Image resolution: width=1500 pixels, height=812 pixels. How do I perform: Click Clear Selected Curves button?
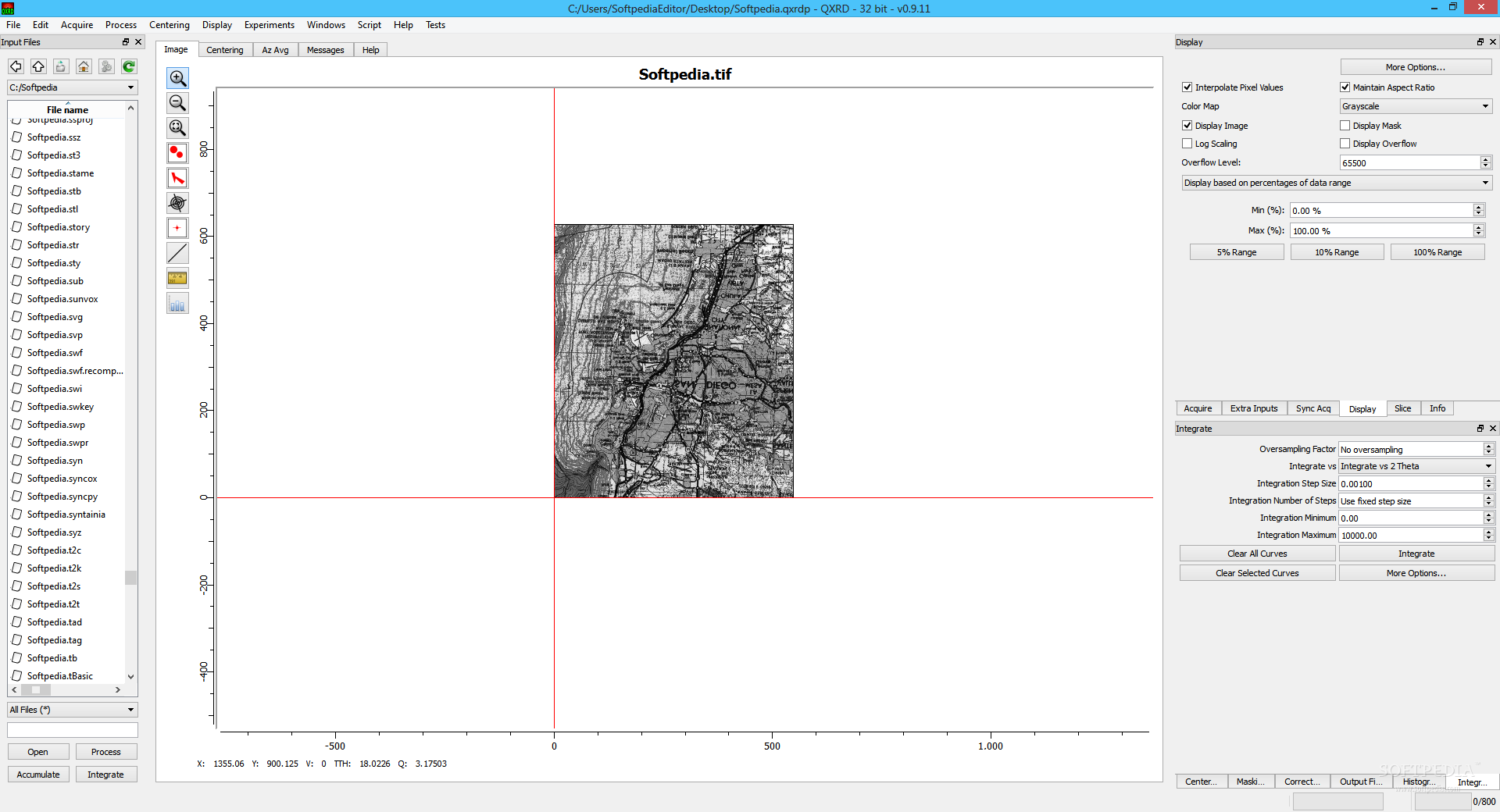(1257, 573)
